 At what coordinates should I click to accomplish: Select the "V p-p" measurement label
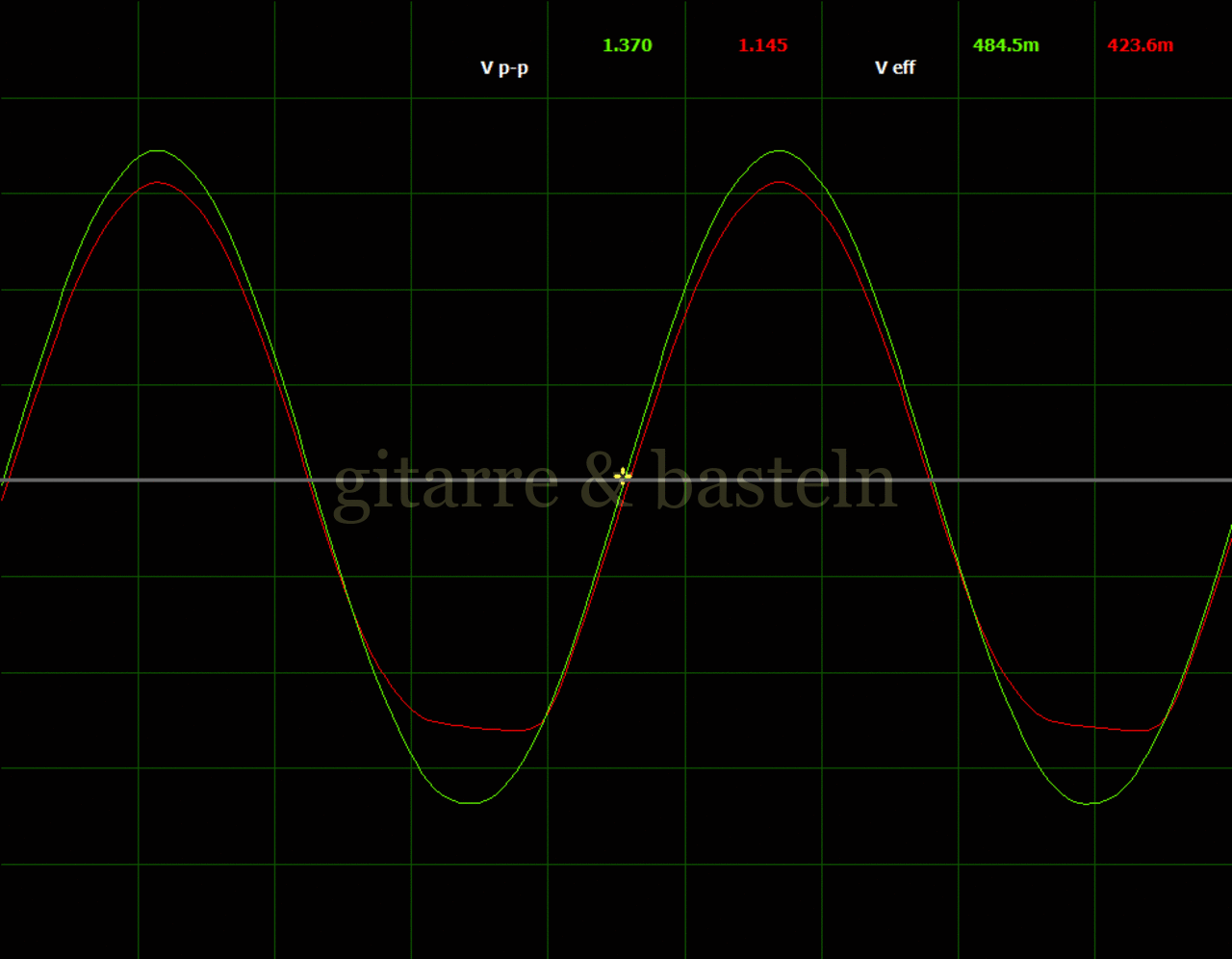pyautogui.click(x=504, y=67)
